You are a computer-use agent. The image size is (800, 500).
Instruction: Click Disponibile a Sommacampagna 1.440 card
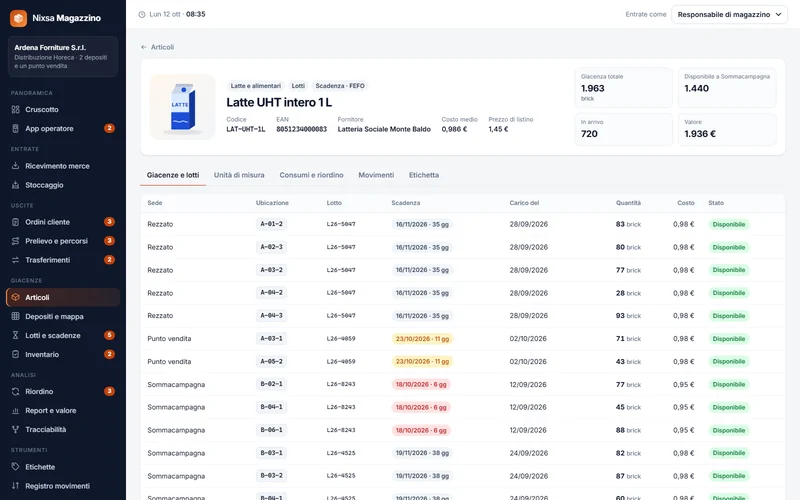pyautogui.click(x=727, y=88)
